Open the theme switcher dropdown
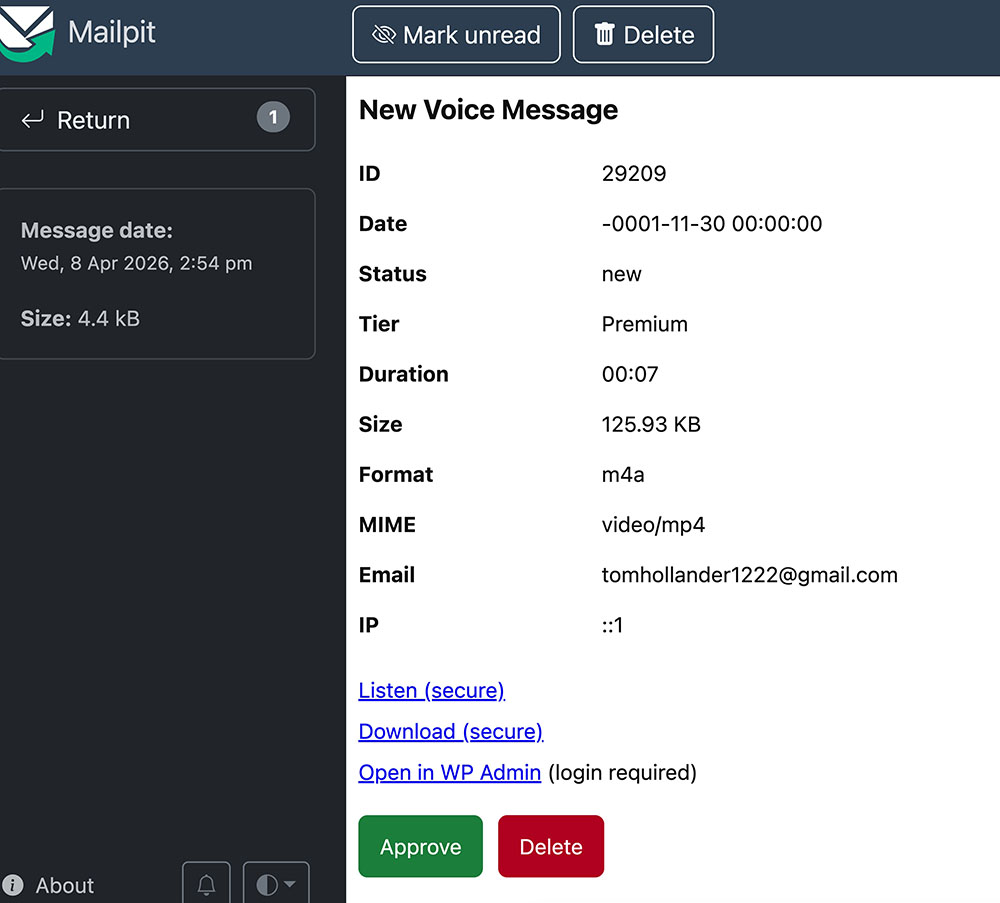This screenshot has height=903, width=1000. point(276,885)
